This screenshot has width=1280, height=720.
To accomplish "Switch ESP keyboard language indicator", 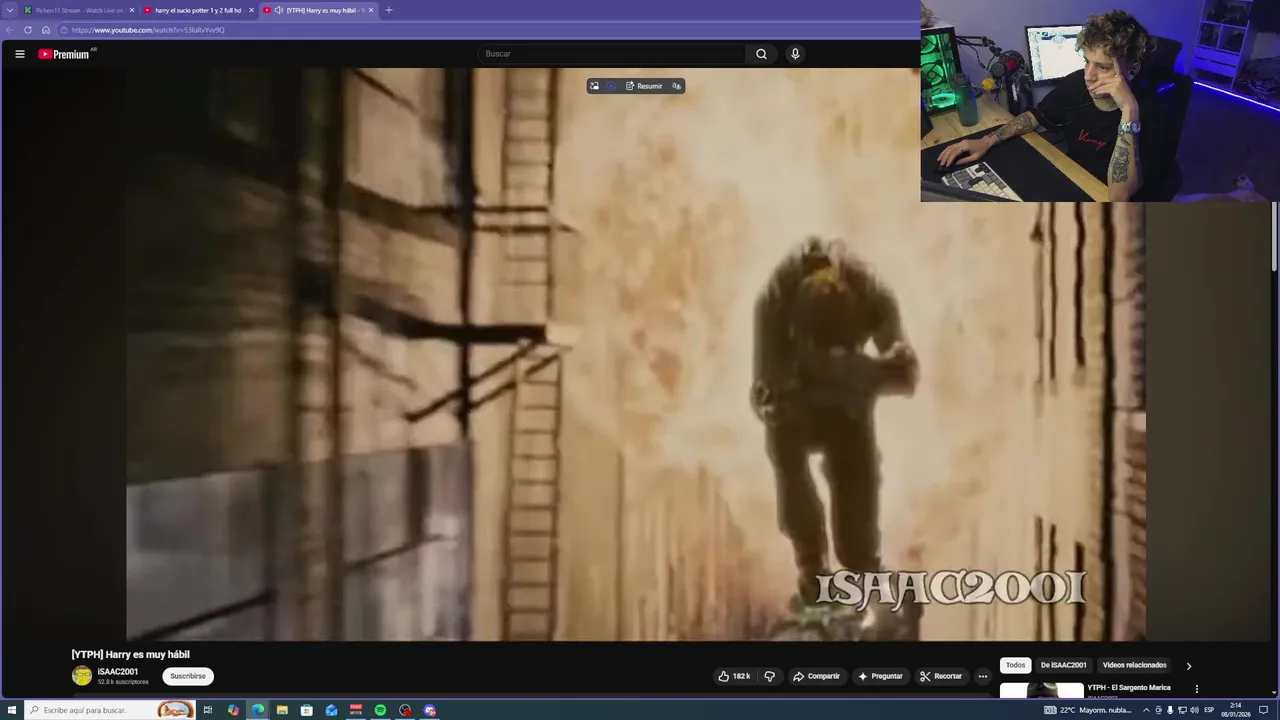I will click(x=1209, y=710).
